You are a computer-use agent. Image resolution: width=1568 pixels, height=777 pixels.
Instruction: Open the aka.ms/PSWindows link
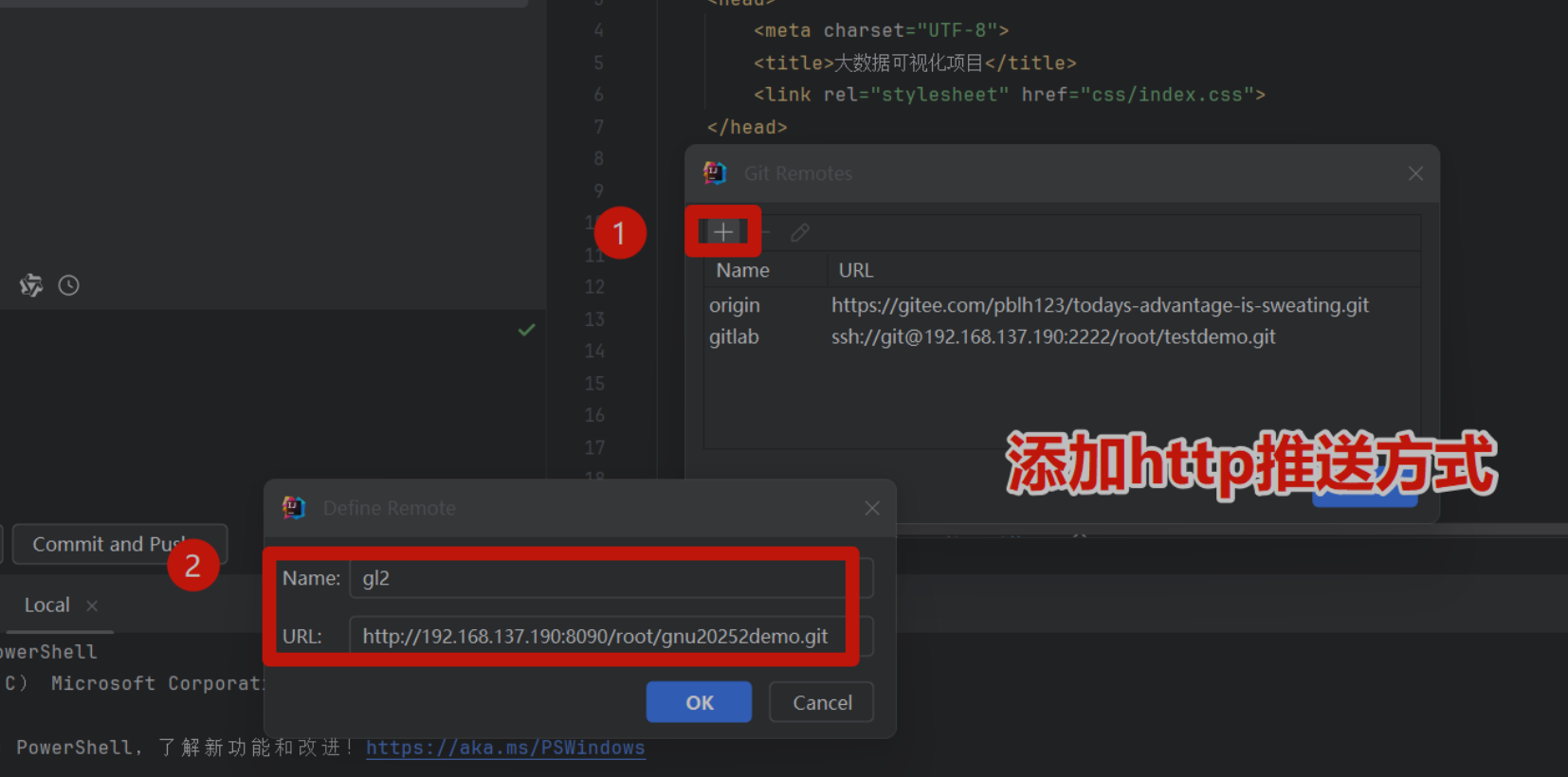click(505, 748)
